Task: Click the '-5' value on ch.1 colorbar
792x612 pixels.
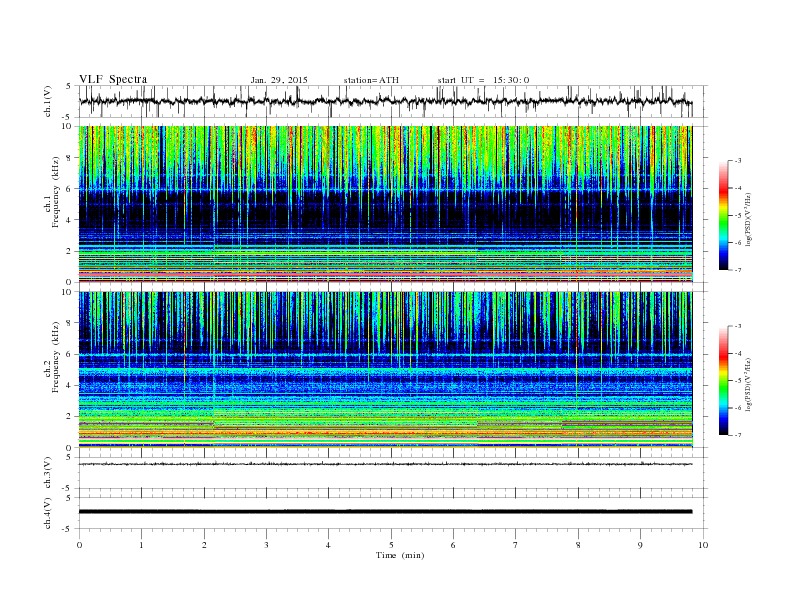Action: (738, 216)
